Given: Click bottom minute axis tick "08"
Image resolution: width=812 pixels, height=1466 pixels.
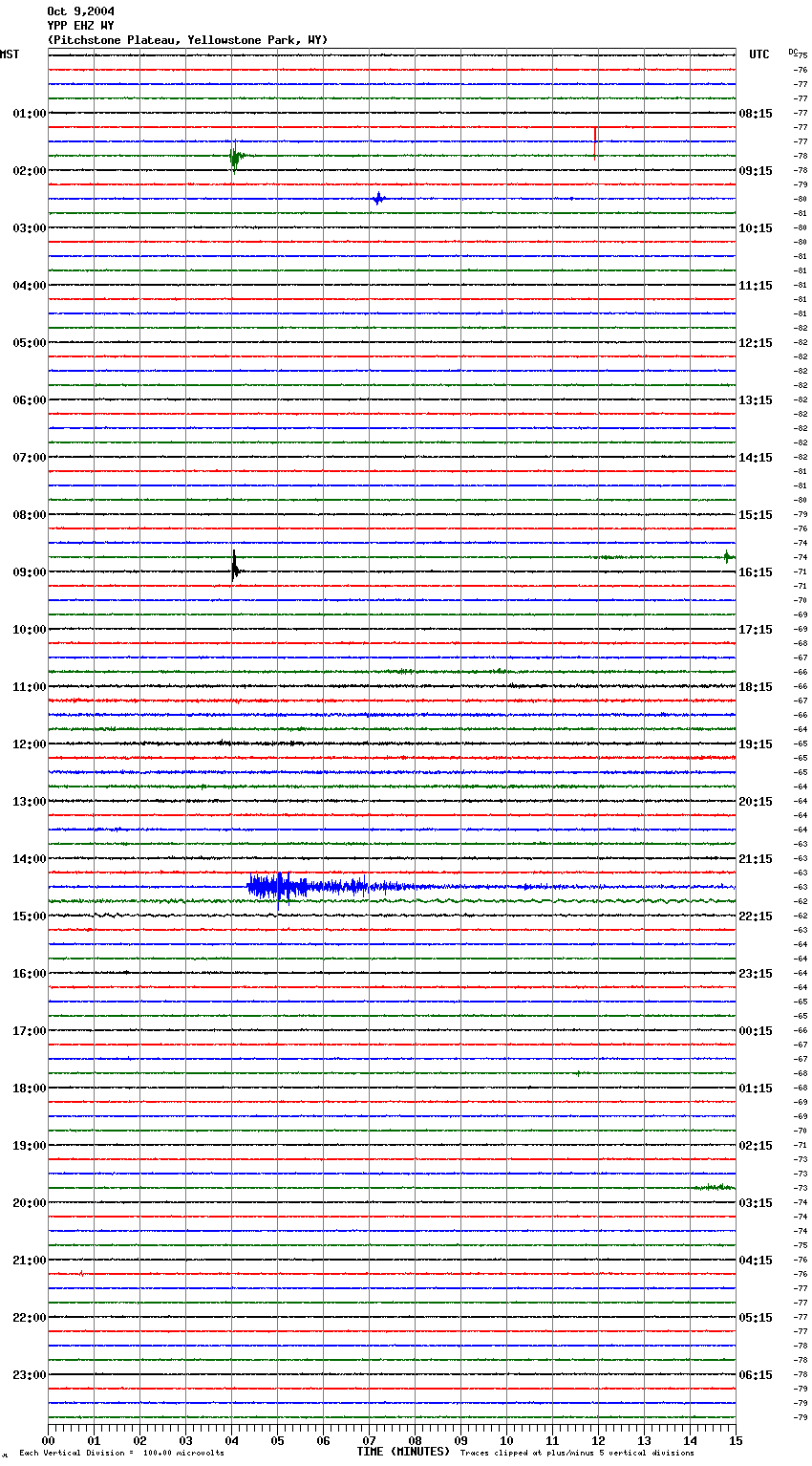Looking at the screenshot, I should [415, 1440].
